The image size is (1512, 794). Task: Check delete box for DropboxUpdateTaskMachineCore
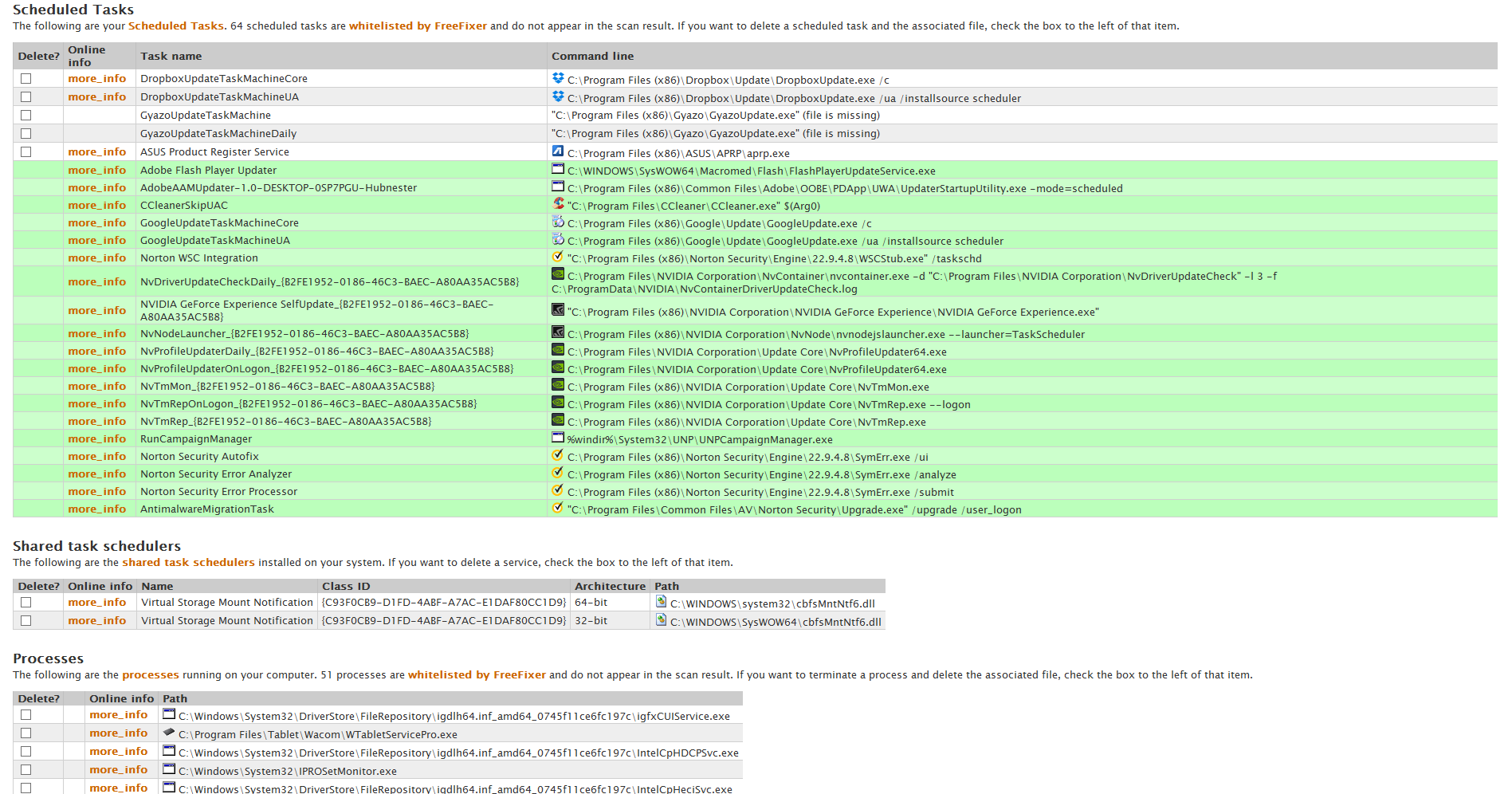(26, 79)
